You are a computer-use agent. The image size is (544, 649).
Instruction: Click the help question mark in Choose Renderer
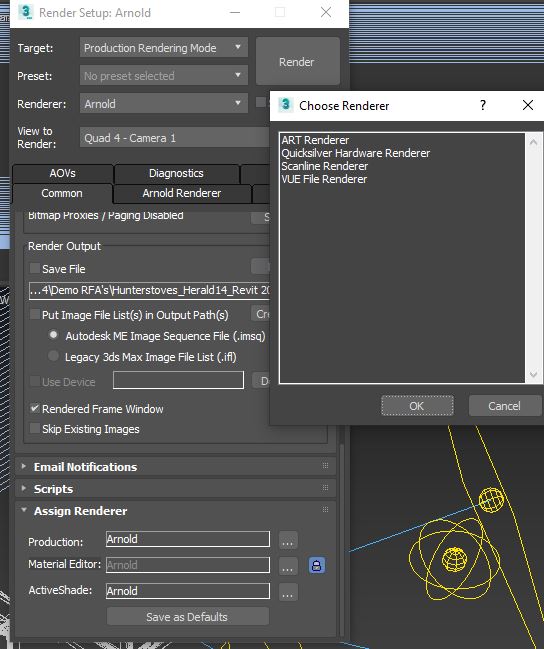(x=483, y=105)
